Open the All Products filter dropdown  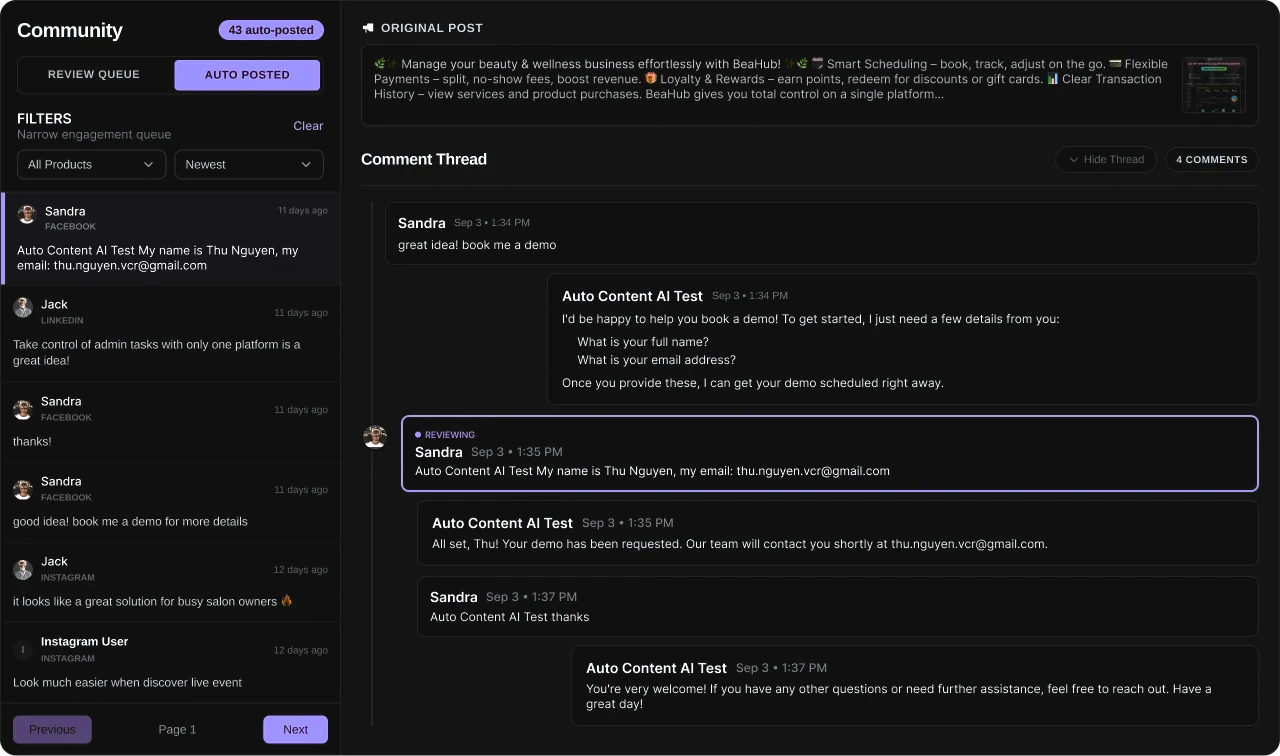[x=91, y=164]
